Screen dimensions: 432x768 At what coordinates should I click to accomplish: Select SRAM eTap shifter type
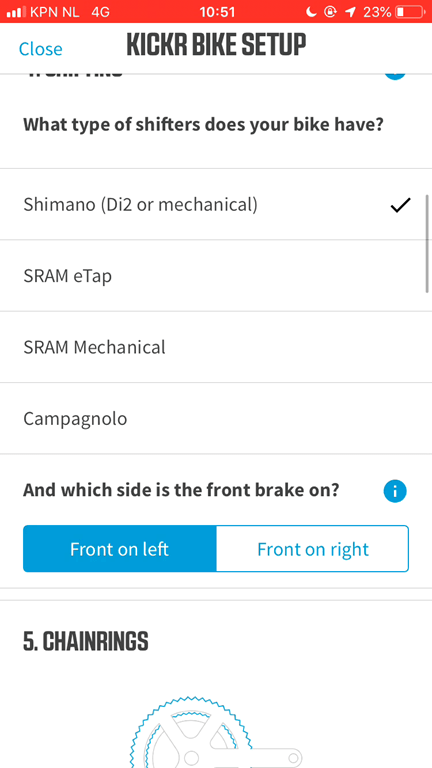(216, 275)
